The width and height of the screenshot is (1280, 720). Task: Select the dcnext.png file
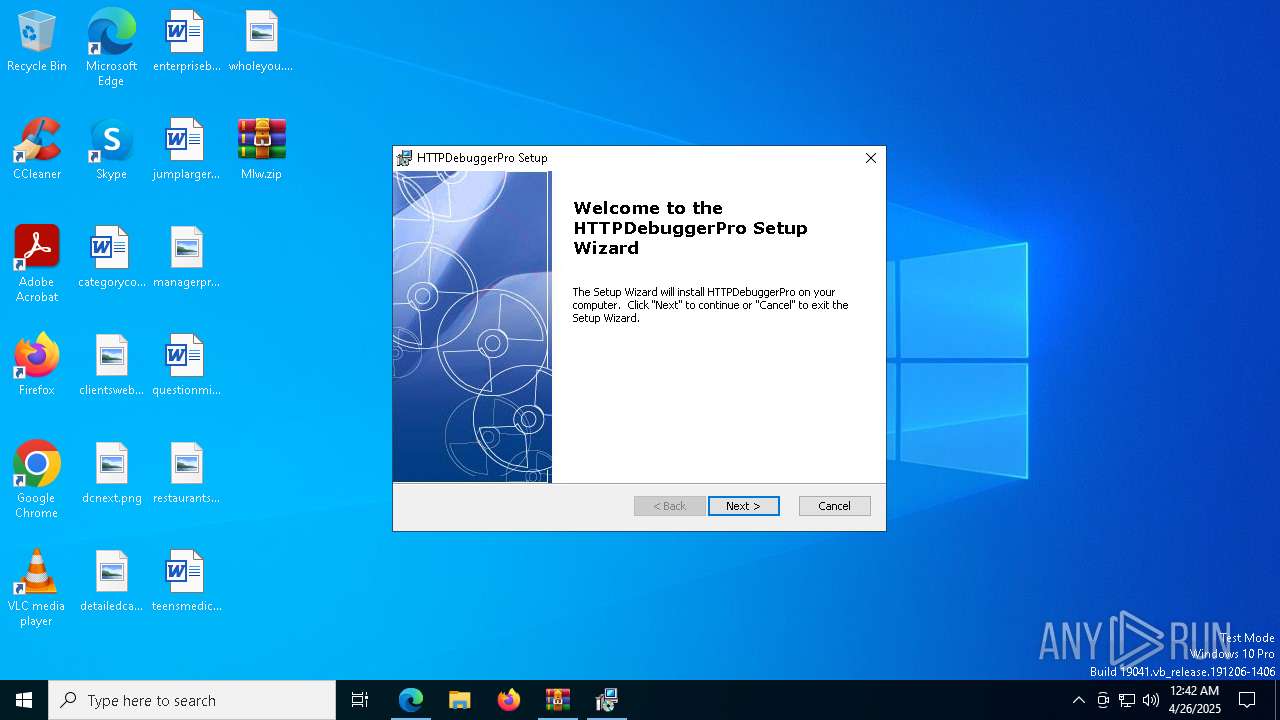click(111, 474)
